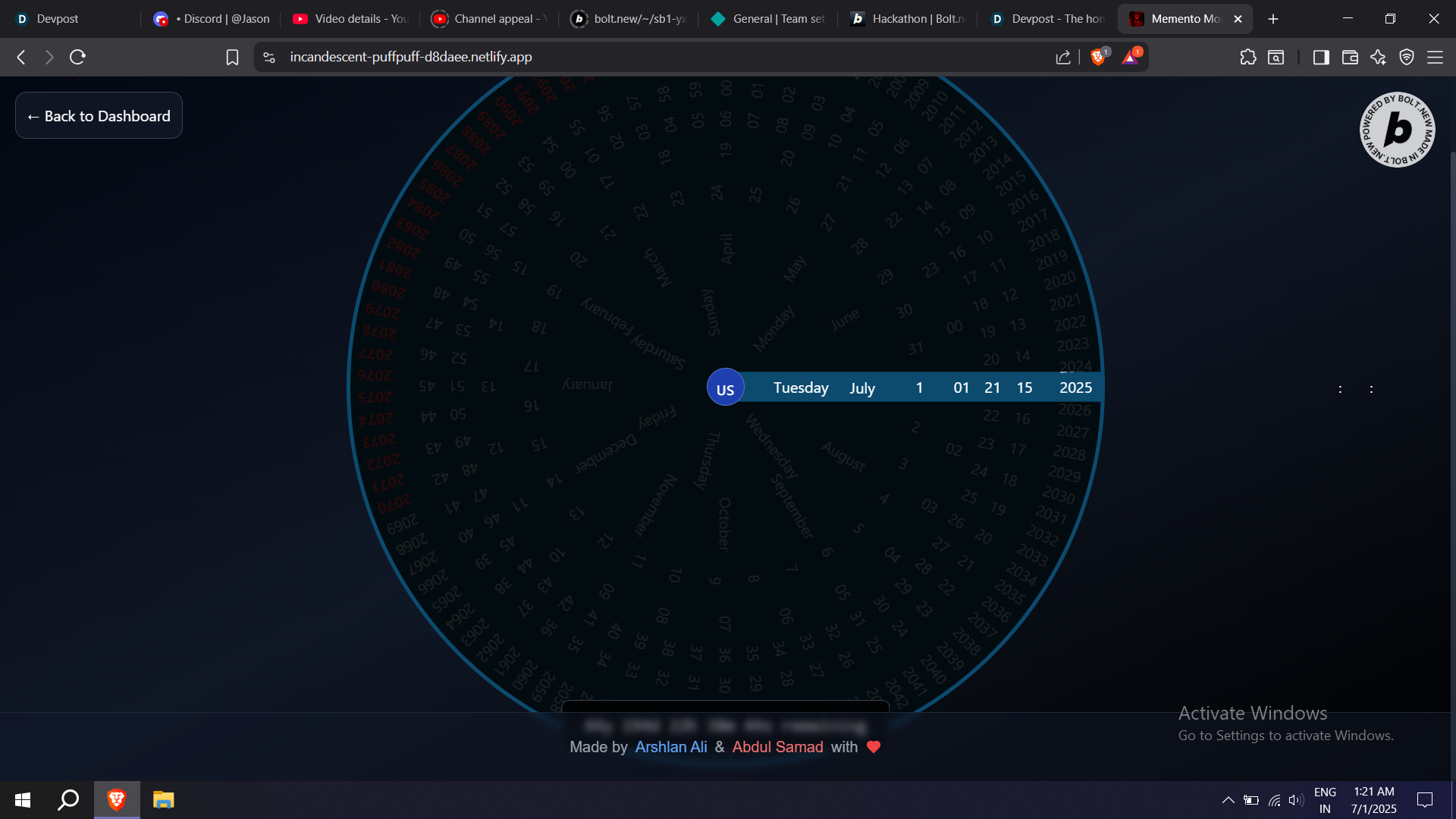Switch to the Discord tab
This screenshot has width=1456, height=819.
pos(212,19)
